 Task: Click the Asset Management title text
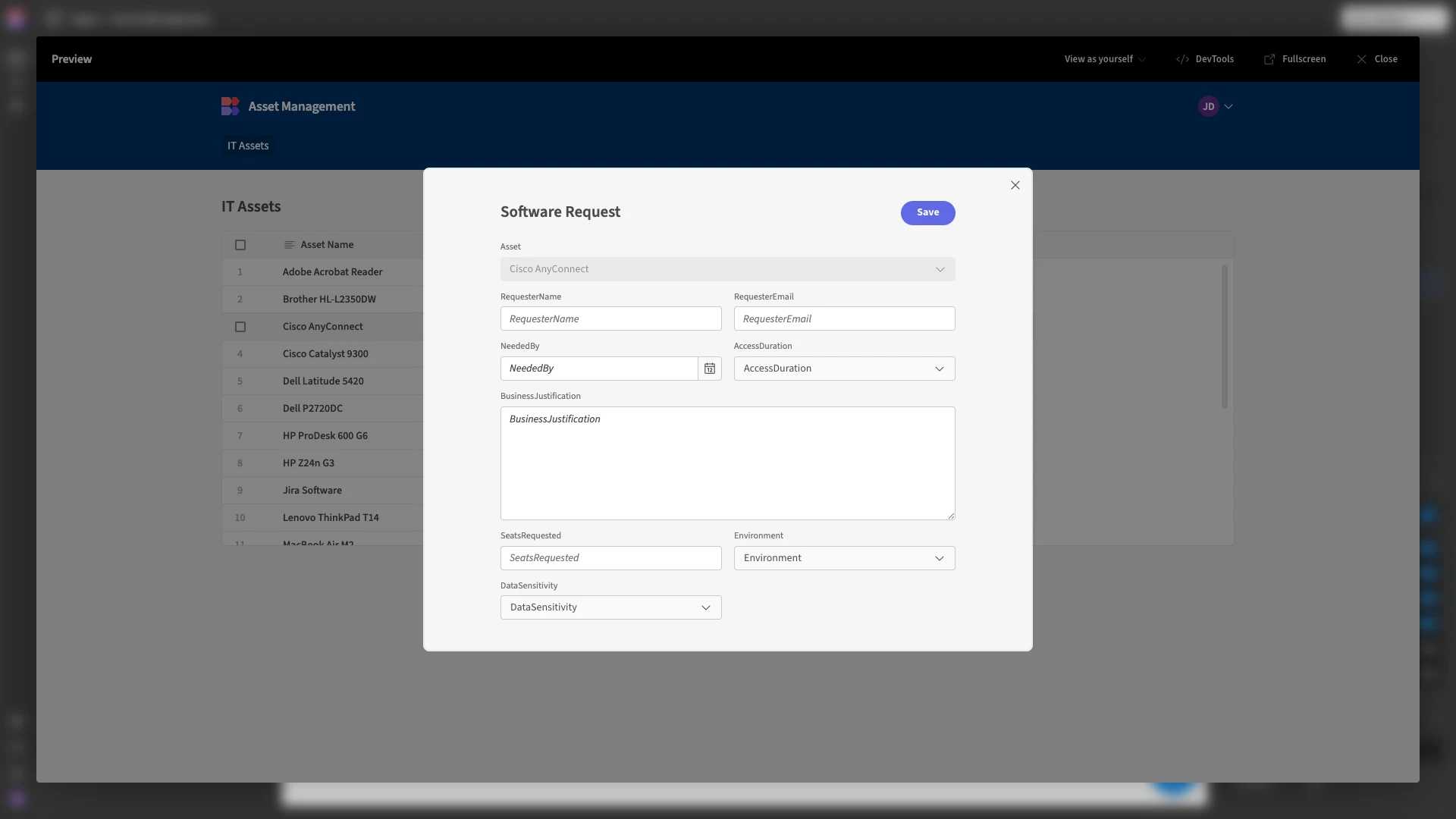302,107
